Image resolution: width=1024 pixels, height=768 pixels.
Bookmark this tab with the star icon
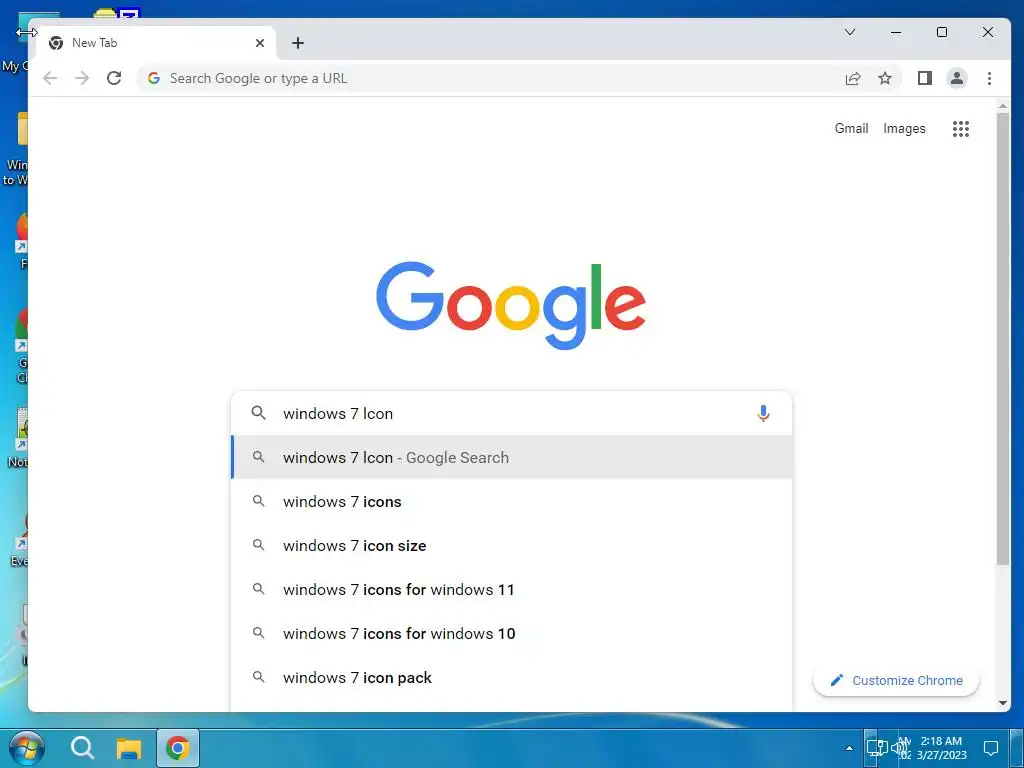(x=885, y=78)
